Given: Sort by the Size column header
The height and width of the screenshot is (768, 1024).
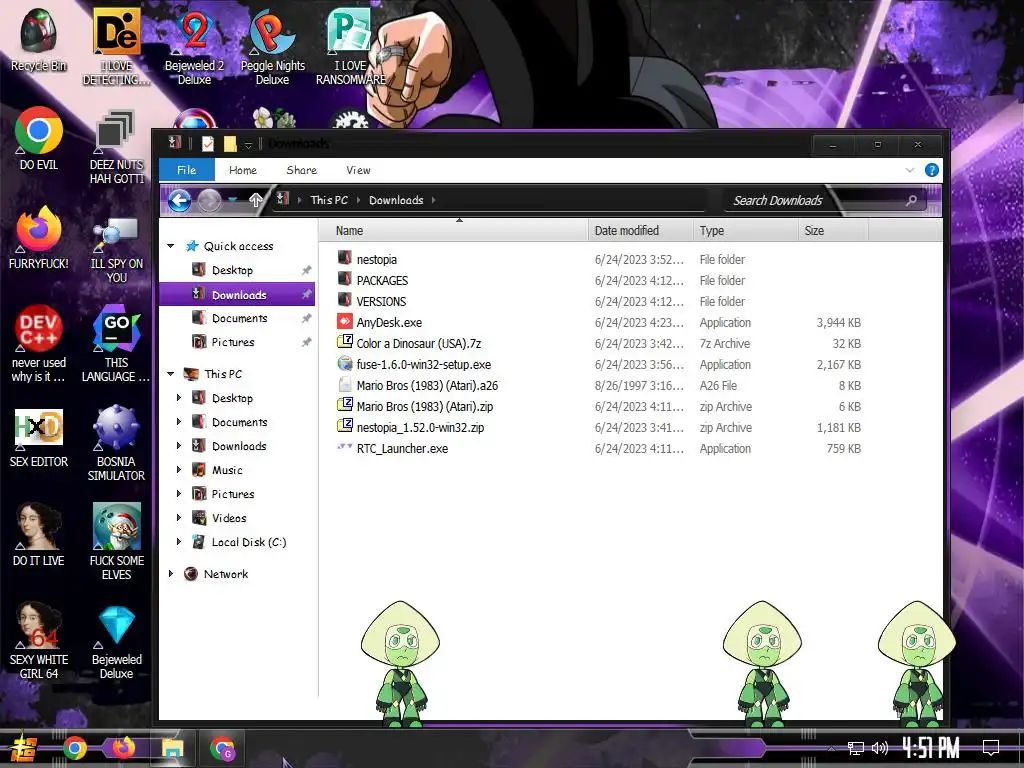Looking at the screenshot, I should 833,231.
